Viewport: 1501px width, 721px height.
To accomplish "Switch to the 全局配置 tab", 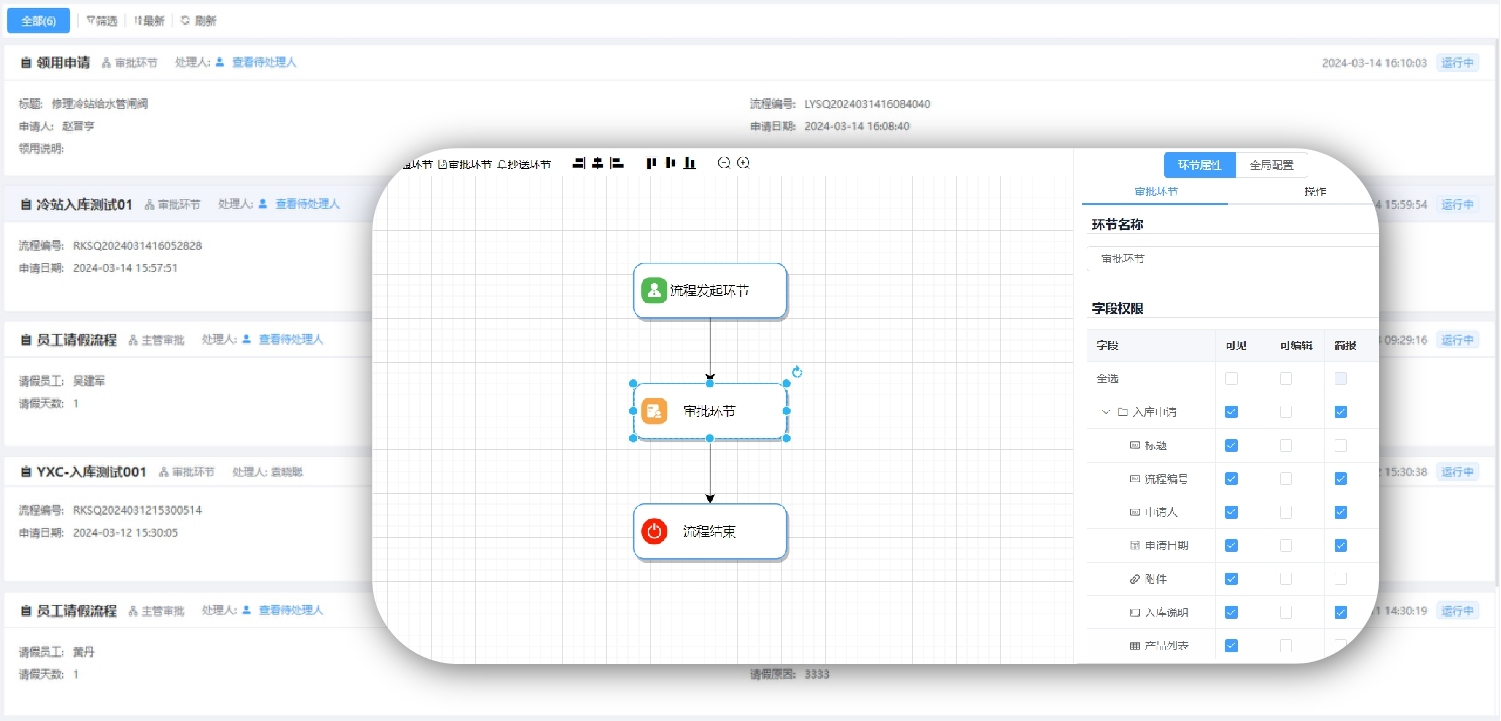I will tap(1271, 165).
